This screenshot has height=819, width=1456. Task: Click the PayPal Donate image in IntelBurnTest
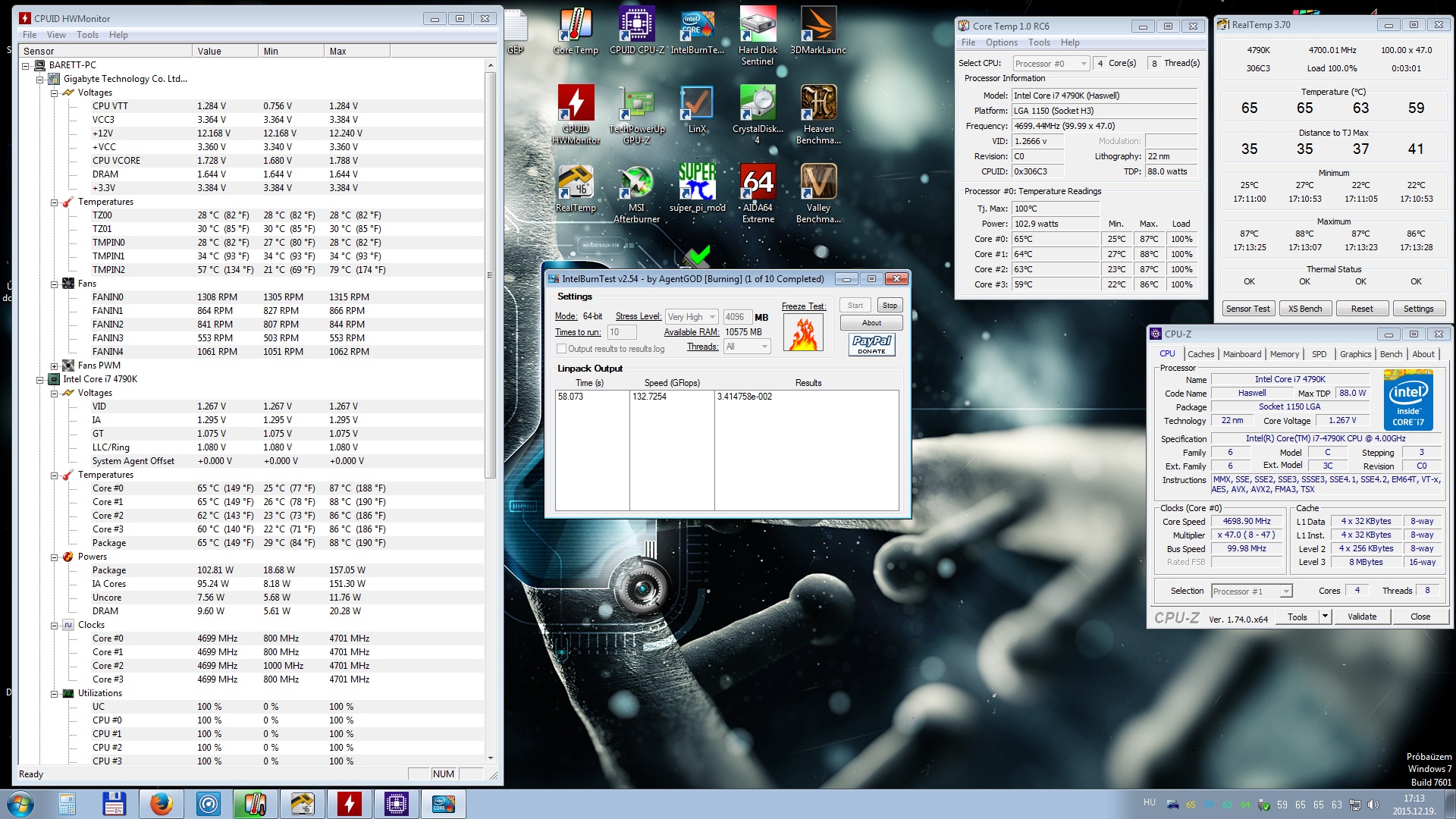[871, 345]
